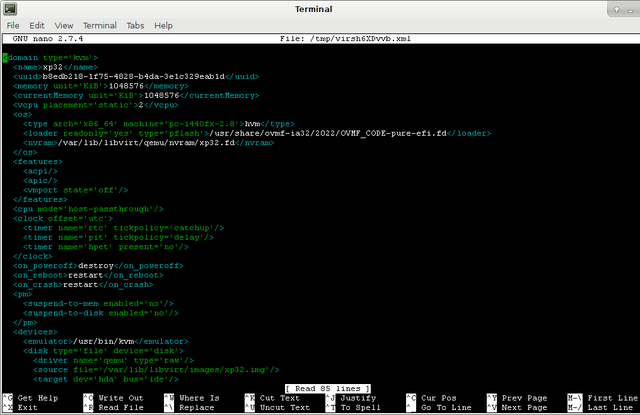Click the type arch='x86_64' machine line
The width and height of the screenshot is (640, 415).
[x=159, y=124]
